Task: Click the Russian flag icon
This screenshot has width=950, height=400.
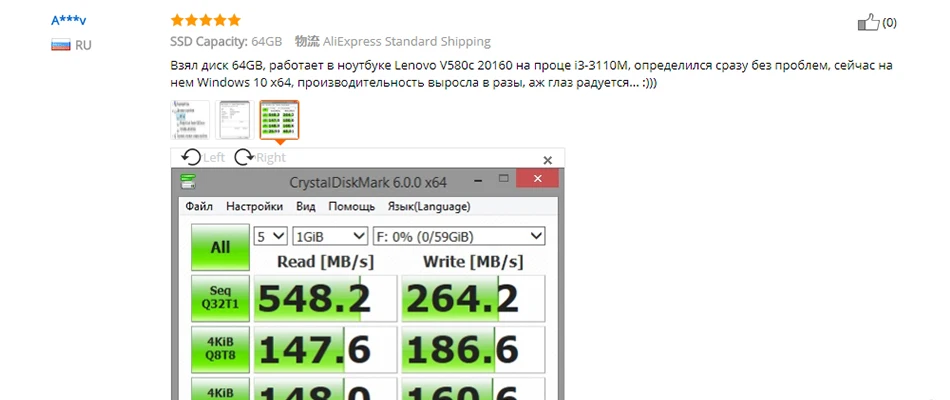Action: [61, 45]
